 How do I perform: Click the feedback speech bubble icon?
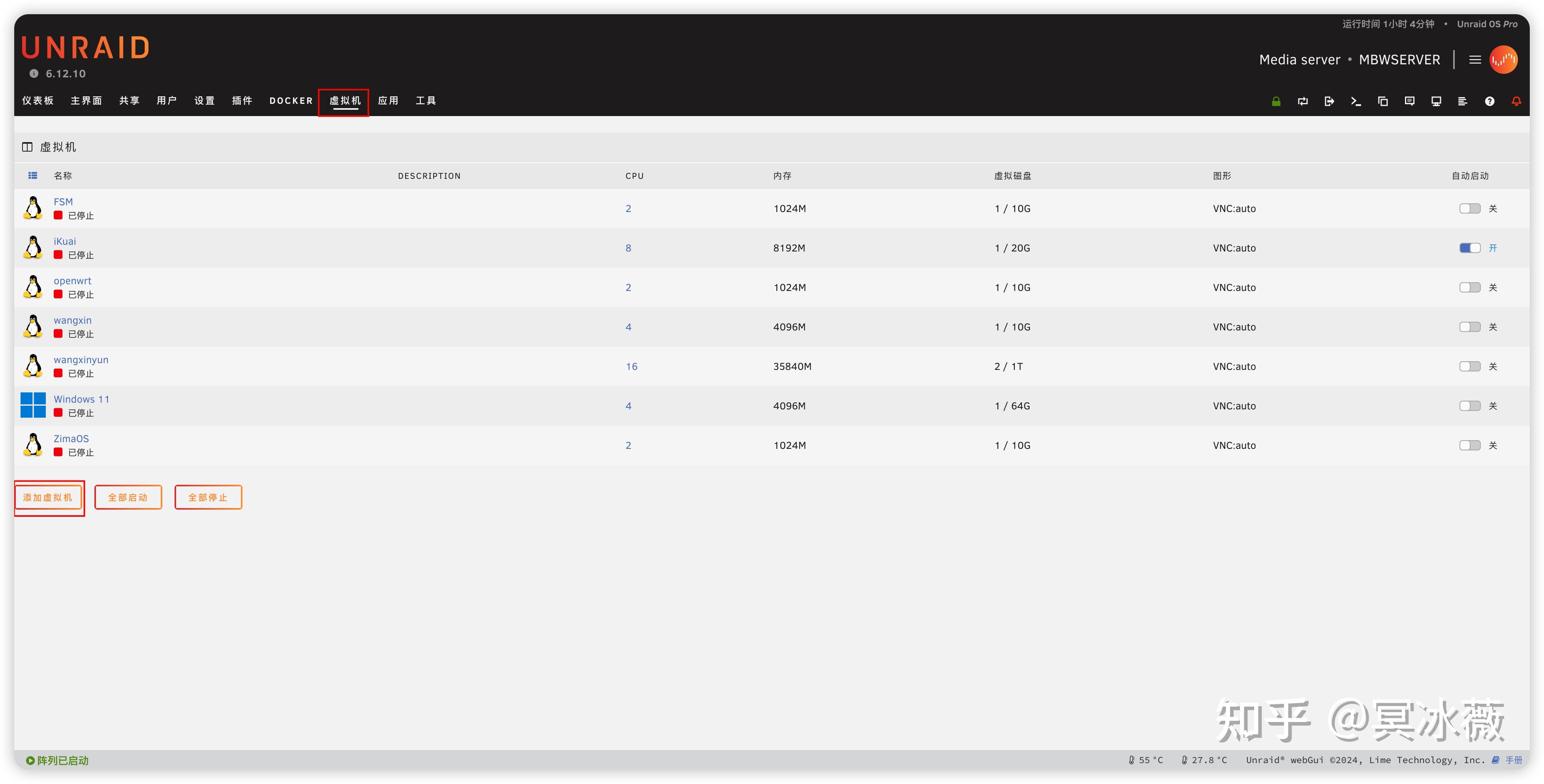pyautogui.click(x=1409, y=101)
